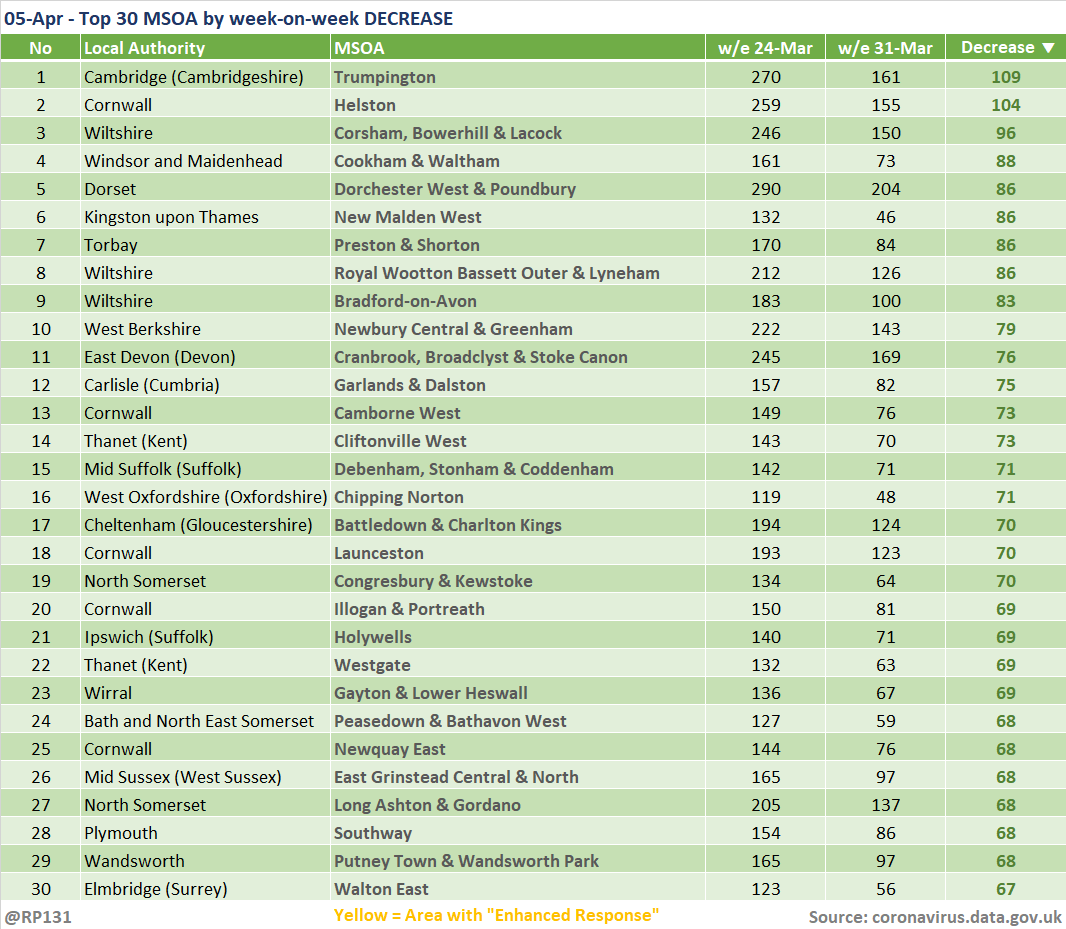
Task: Select Kingston upon Thames local authority cell
Action: coord(171,217)
